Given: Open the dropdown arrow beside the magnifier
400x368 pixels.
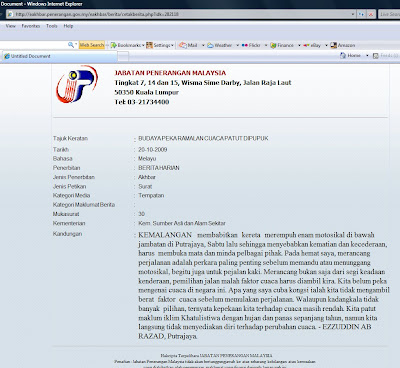Looking at the screenshot, I should coord(76,45).
